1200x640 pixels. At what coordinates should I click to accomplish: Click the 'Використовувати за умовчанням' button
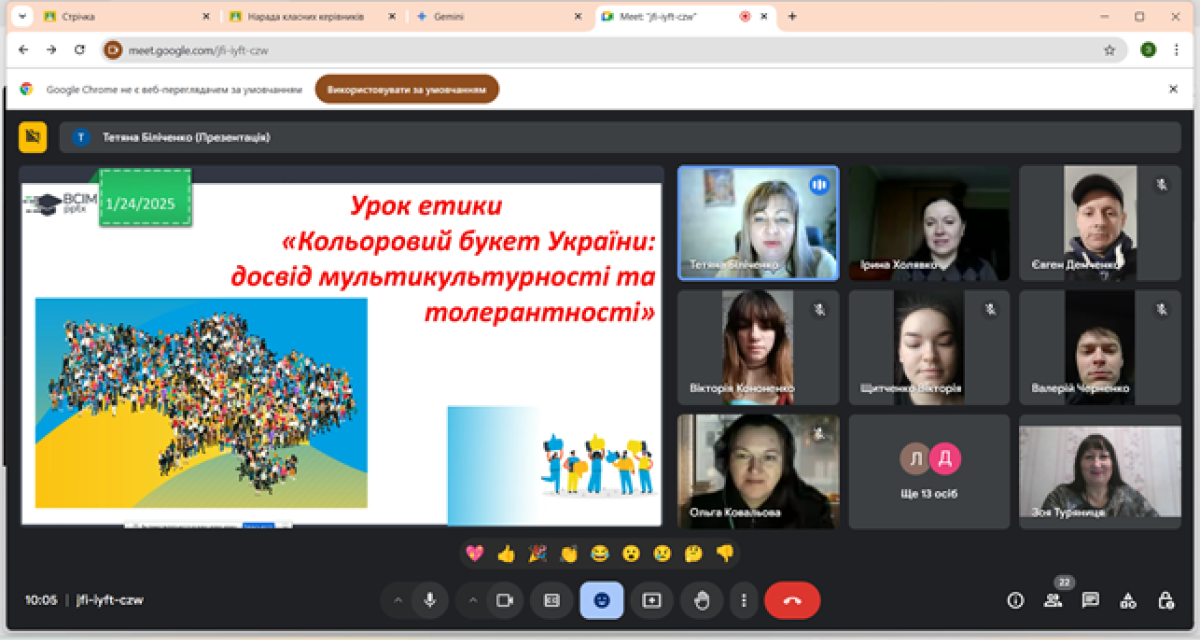click(407, 89)
